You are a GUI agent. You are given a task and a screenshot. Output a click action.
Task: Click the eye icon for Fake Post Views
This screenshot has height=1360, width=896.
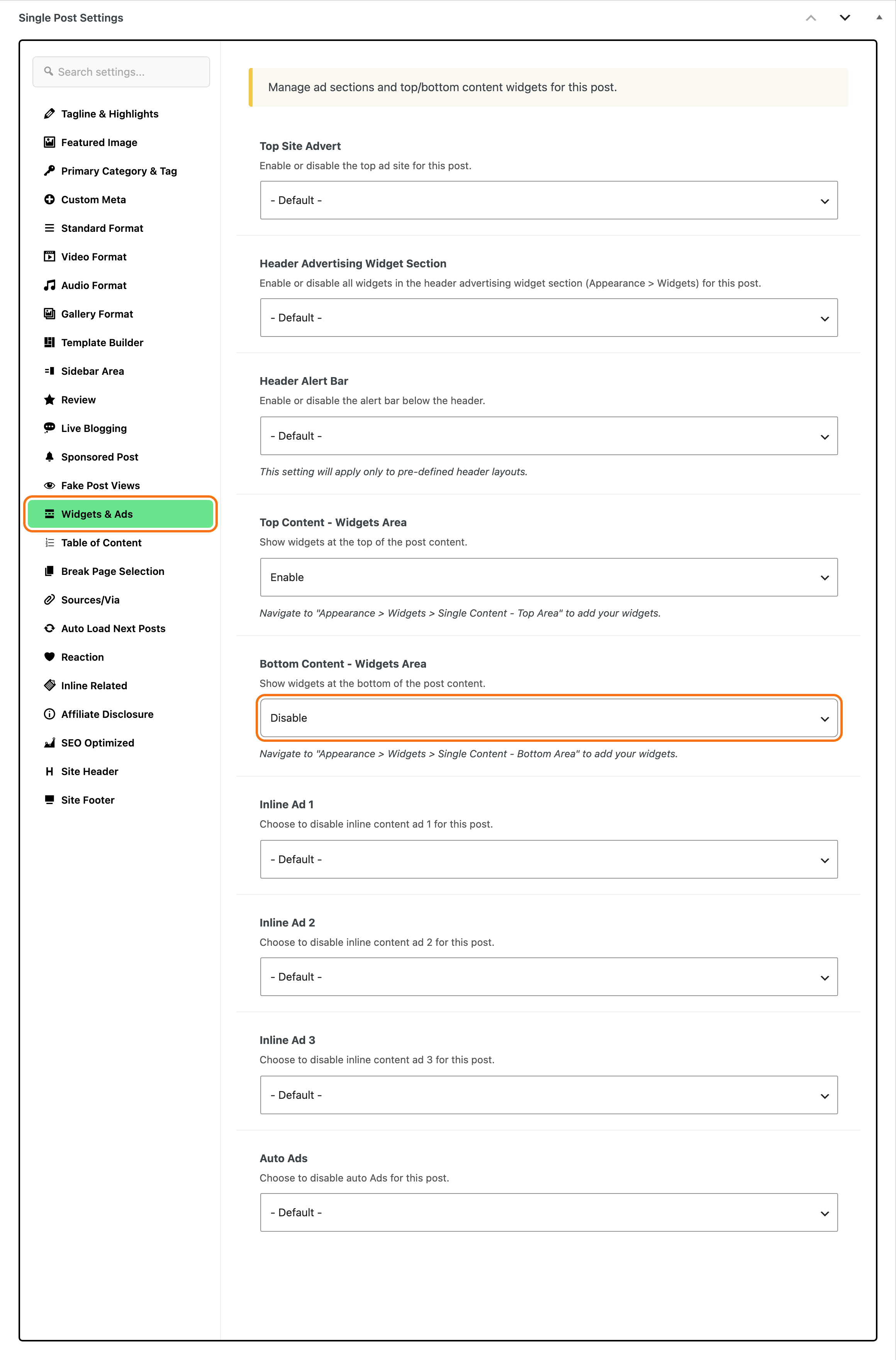coord(50,485)
